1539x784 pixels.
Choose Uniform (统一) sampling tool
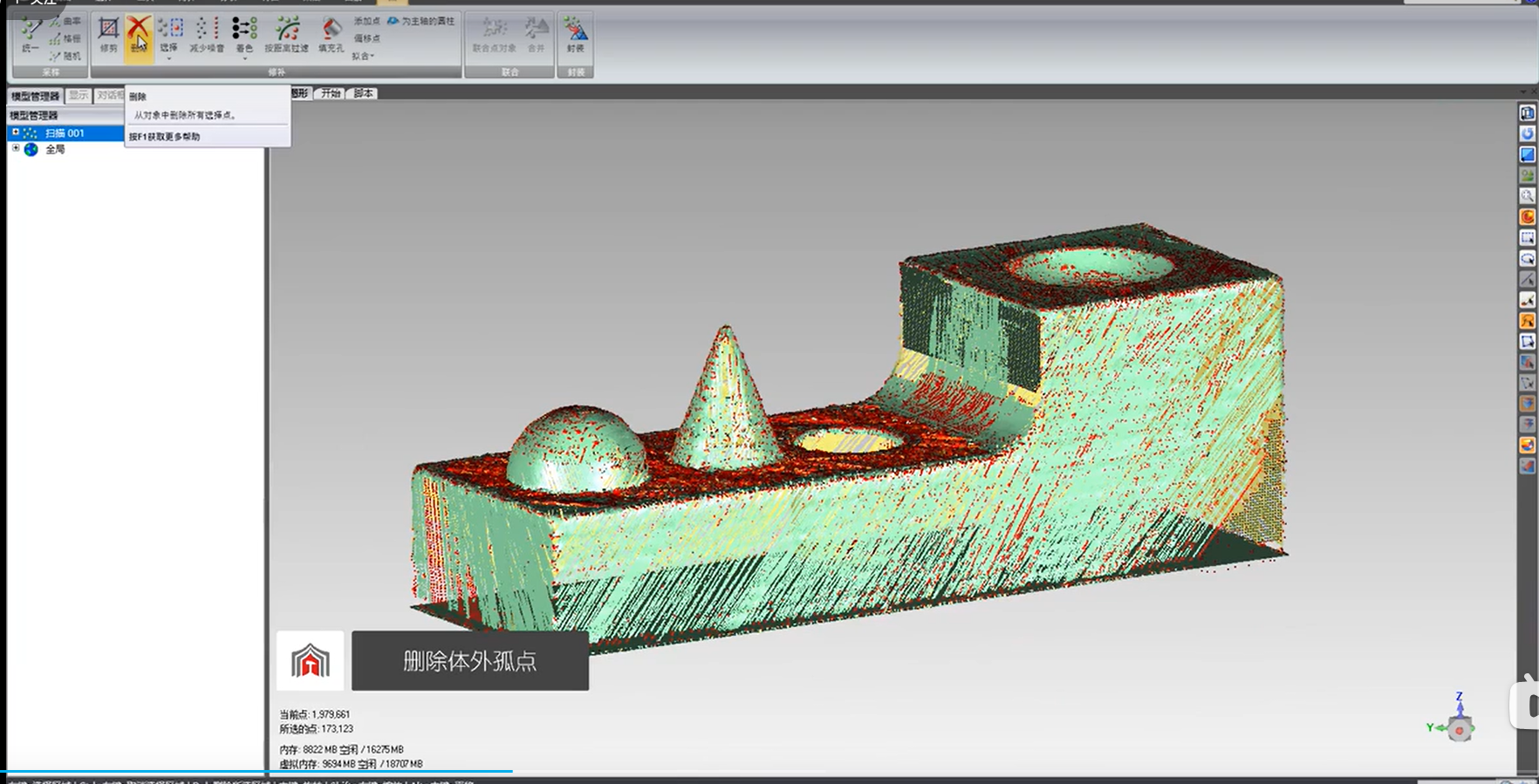(x=31, y=36)
